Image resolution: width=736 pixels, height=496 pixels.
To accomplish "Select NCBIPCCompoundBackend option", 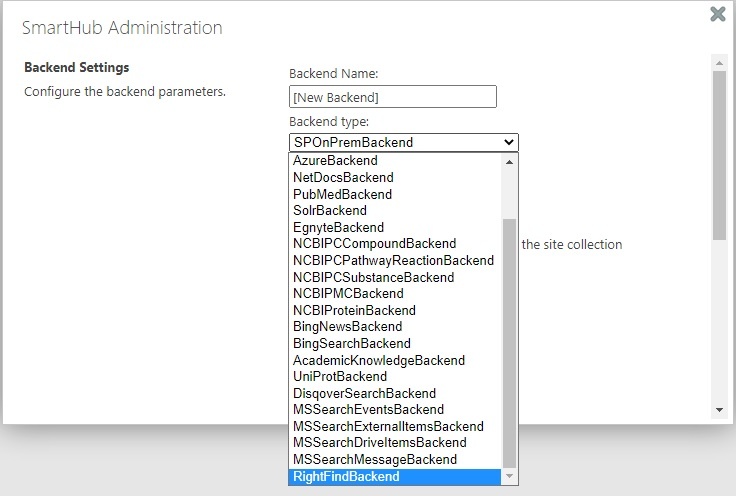I will coord(374,244).
